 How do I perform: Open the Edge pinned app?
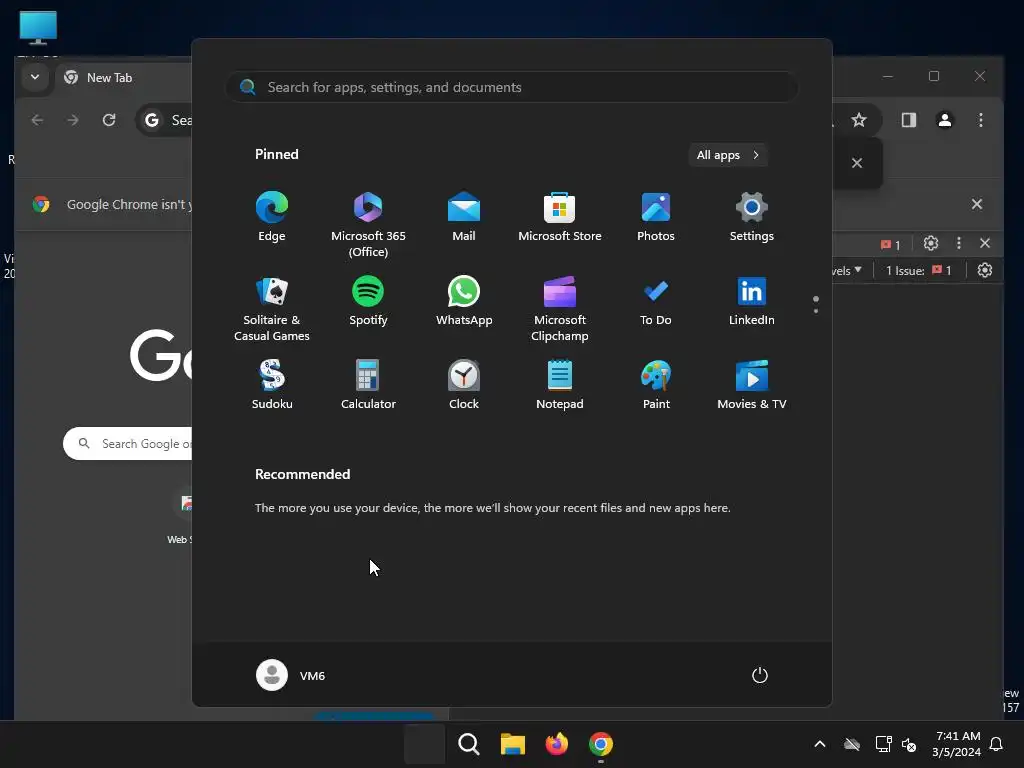coord(272,217)
